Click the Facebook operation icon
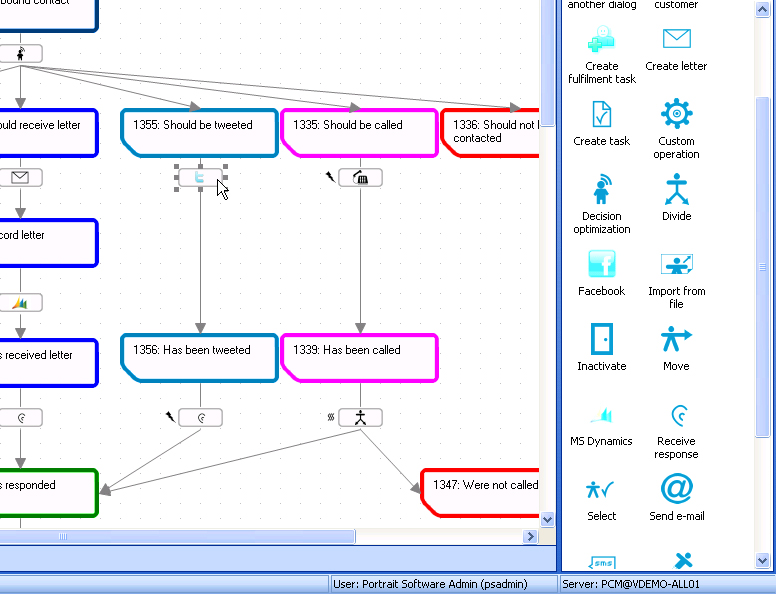 [601, 264]
